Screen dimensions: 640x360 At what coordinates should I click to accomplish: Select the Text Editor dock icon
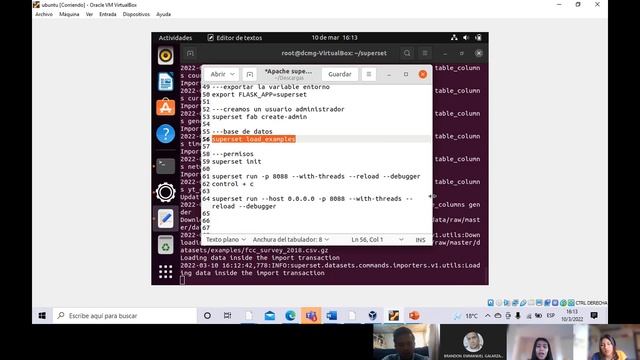[x=165, y=219]
